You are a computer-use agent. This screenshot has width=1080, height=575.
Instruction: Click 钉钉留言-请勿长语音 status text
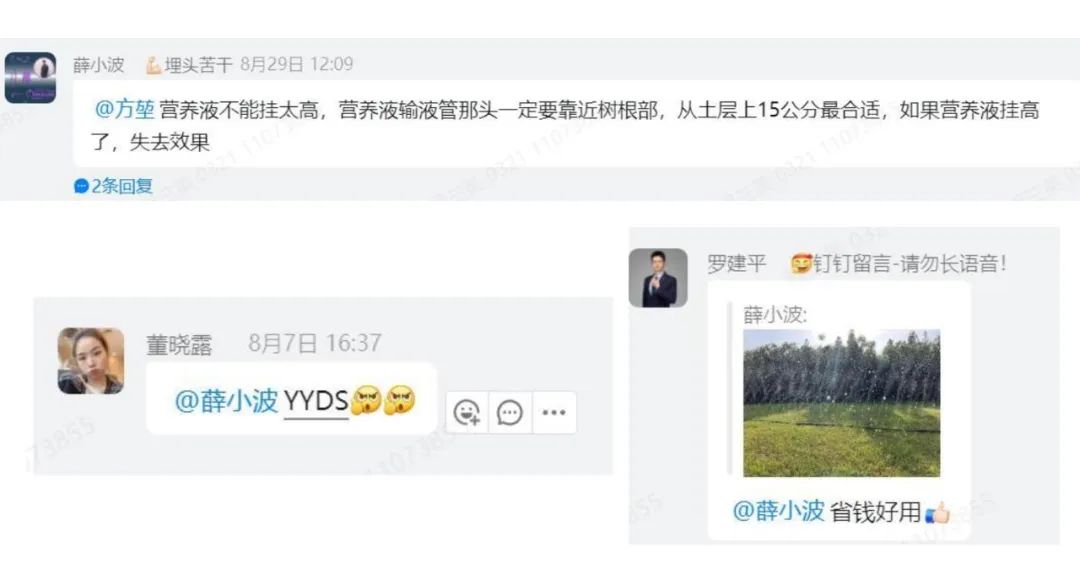910,263
